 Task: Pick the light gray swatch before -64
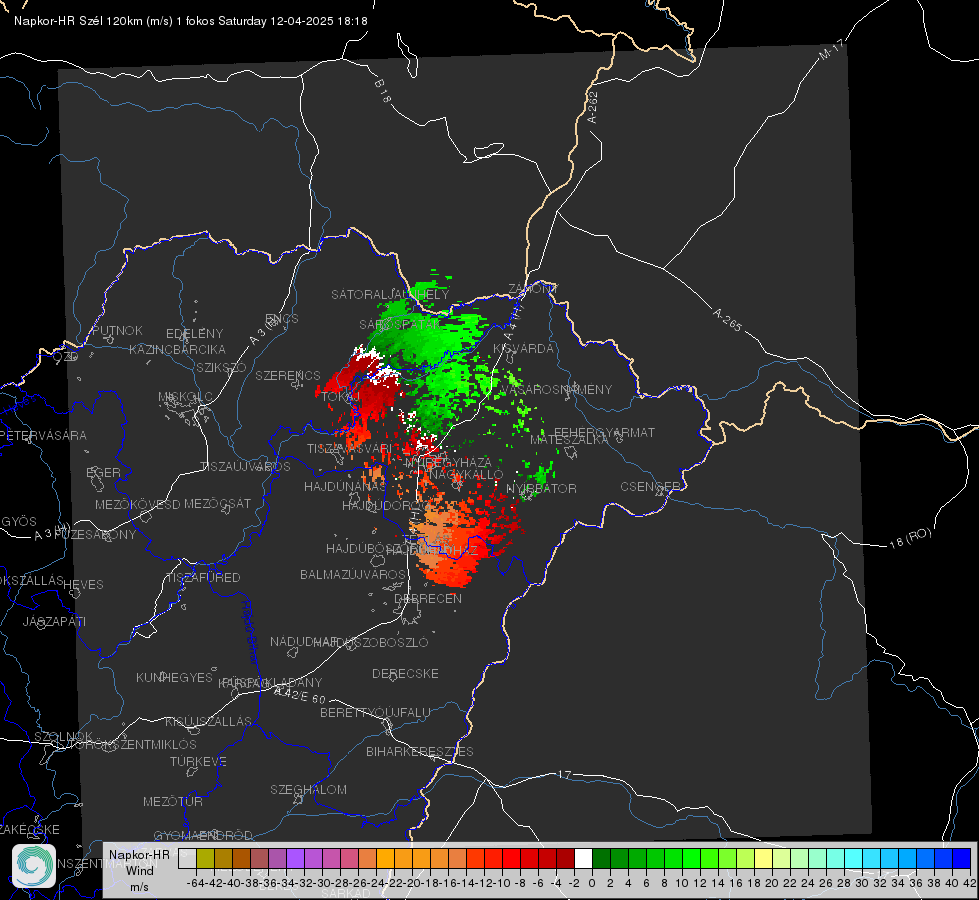click(187, 858)
